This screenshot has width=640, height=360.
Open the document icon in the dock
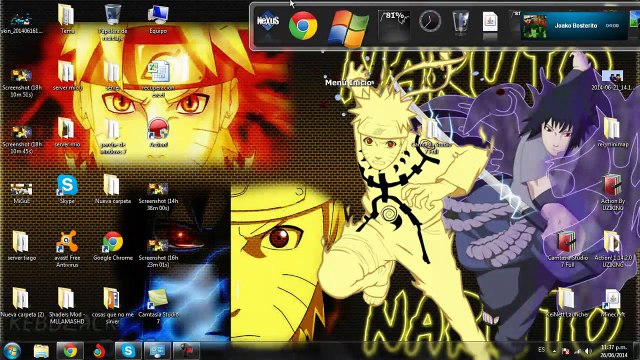[490, 22]
